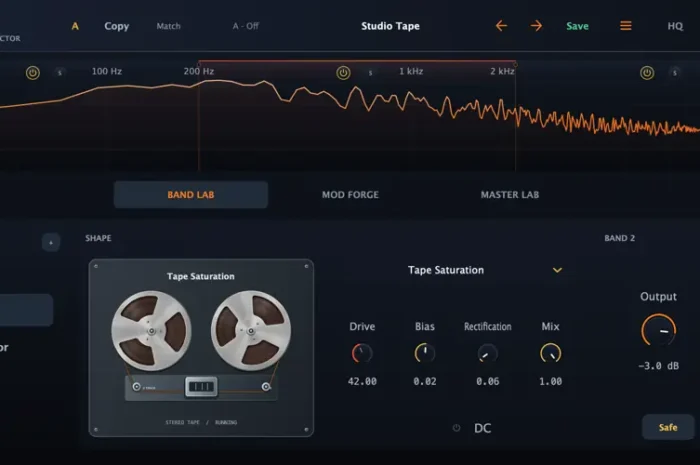The width and height of the screenshot is (700, 465).
Task: Open the Studio Tape preset name
Action: [x=390, y=26]
